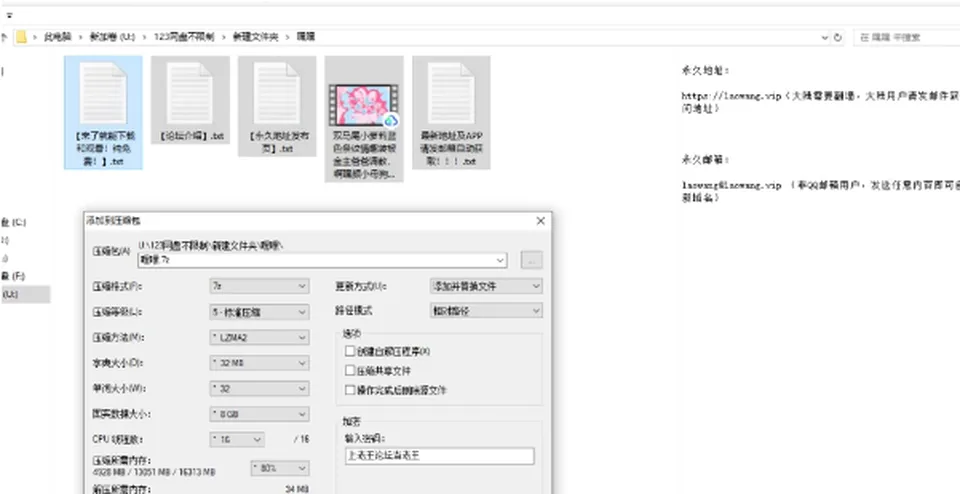Enable the 操作完成后删除源文件 checkbox

[x=350, y=389]
